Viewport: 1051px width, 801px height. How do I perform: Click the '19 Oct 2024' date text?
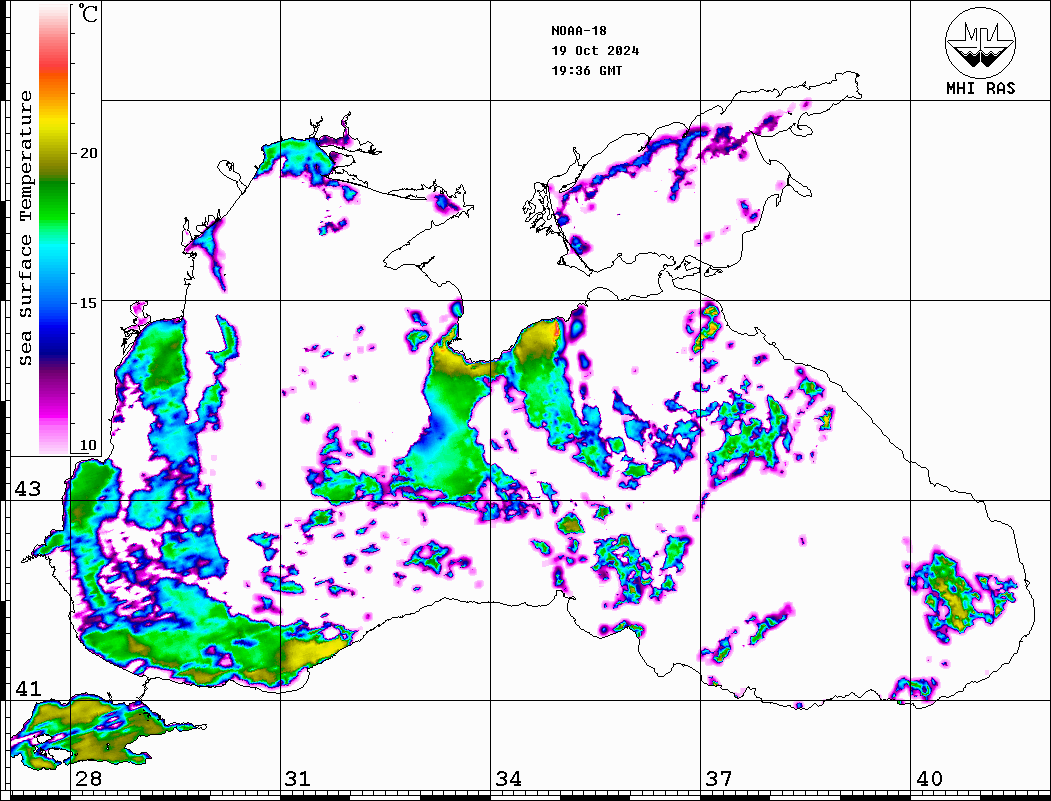pos(595,51)
